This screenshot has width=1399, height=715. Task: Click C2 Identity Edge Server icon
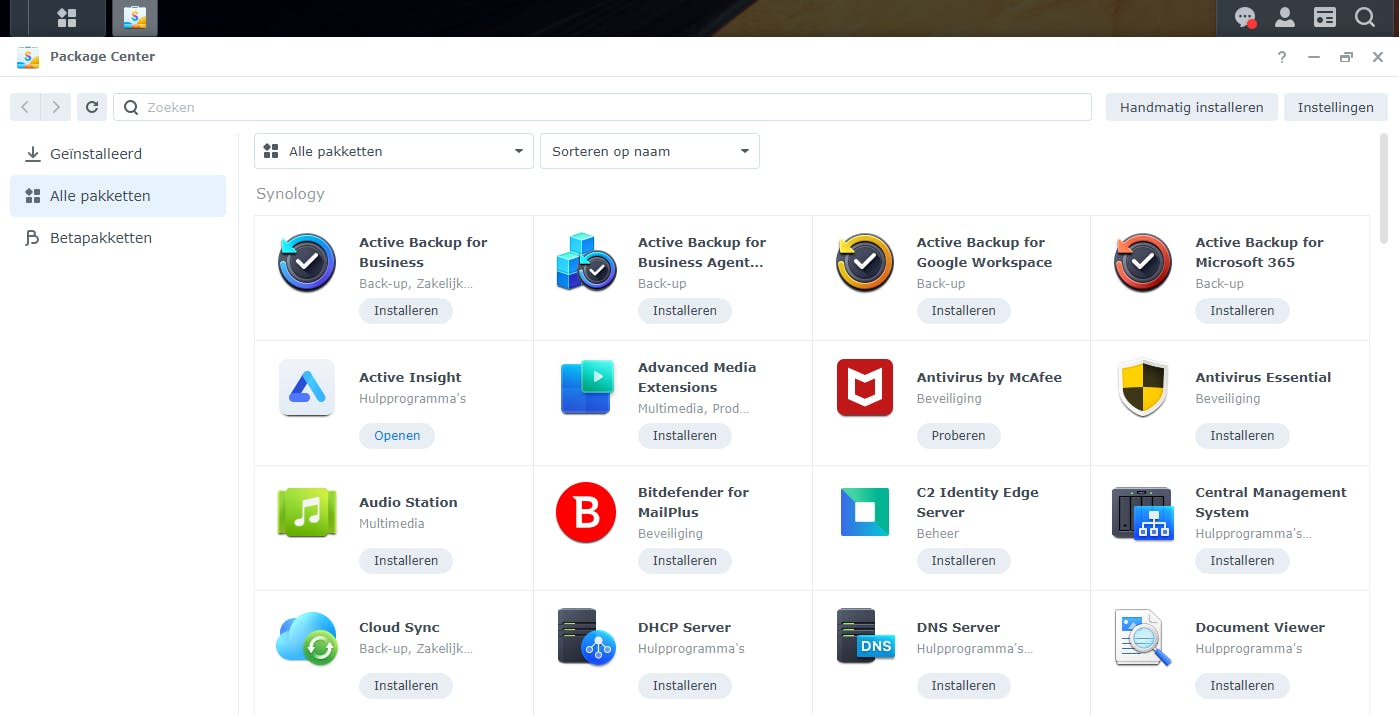[x=865, y=513]
